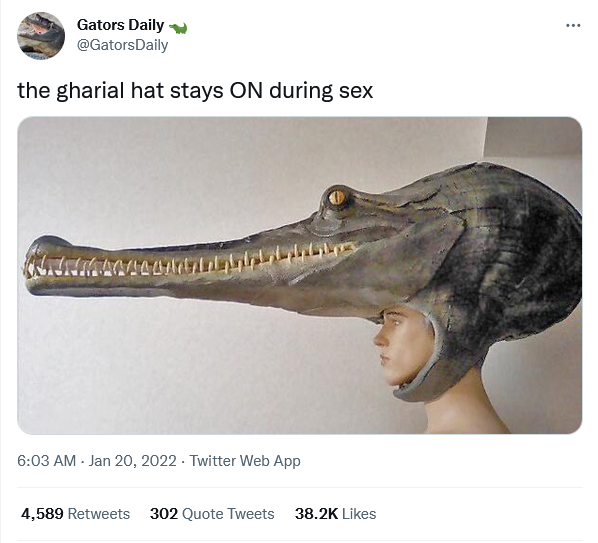Screen dimensions: 598x543
Task: Click the 6:03 AM timestamp
Action: click(x=47, y=461)
